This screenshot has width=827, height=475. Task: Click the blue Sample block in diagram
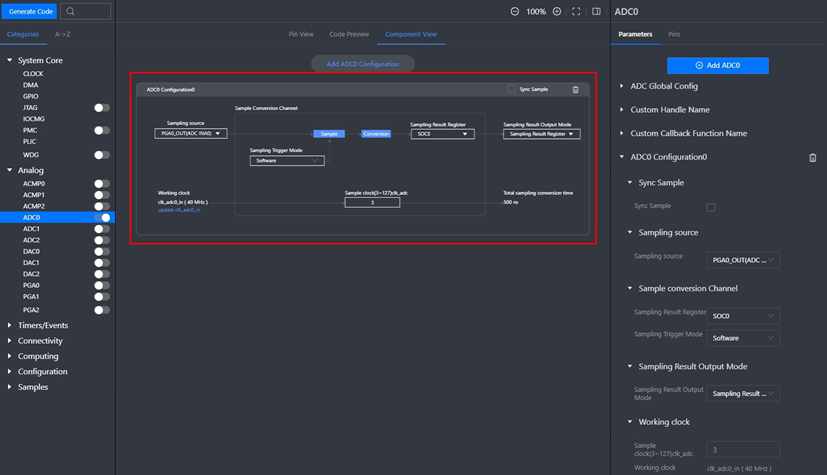coord(329,133)
